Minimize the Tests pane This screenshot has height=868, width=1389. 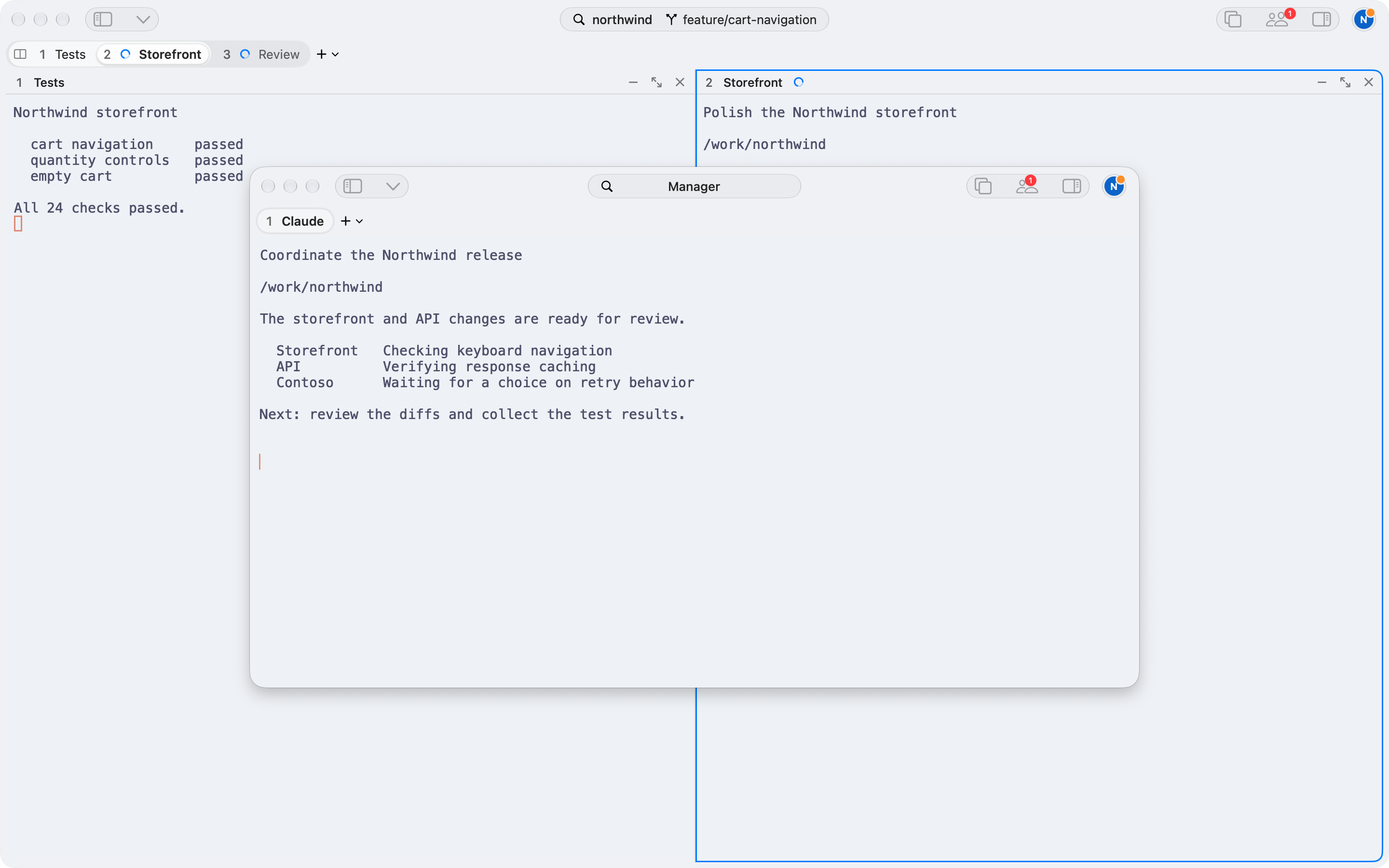(x=633, y=82)
